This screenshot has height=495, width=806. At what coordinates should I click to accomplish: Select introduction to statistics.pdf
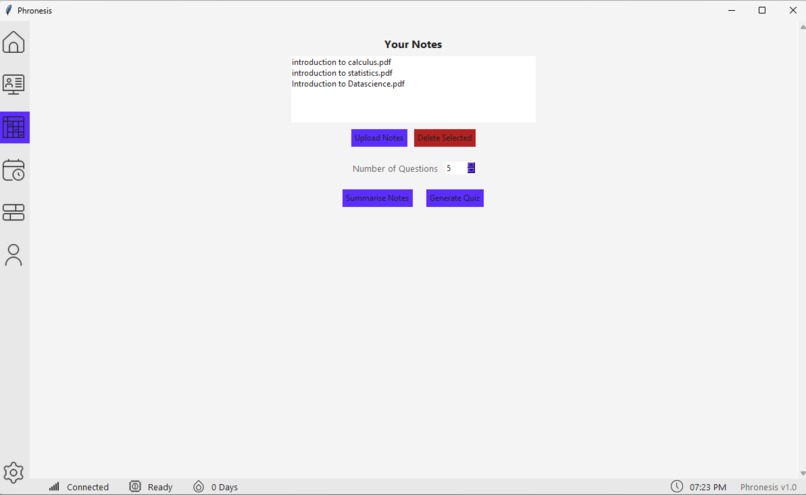click(x=342, y=73)
